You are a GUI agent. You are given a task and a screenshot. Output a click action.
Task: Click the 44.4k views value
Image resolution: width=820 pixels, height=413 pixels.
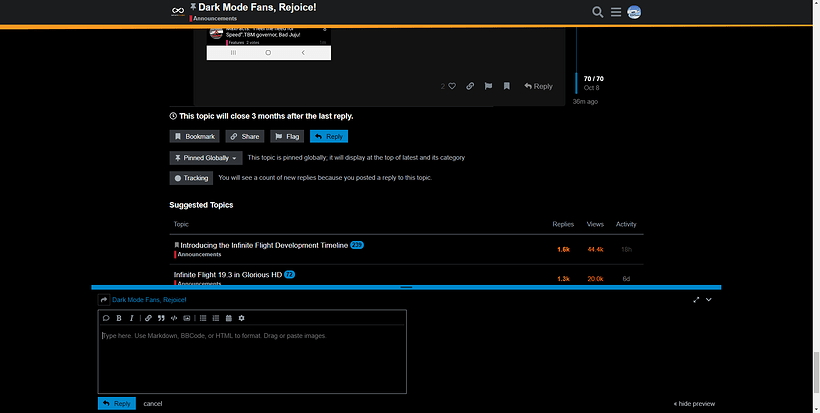595,249
